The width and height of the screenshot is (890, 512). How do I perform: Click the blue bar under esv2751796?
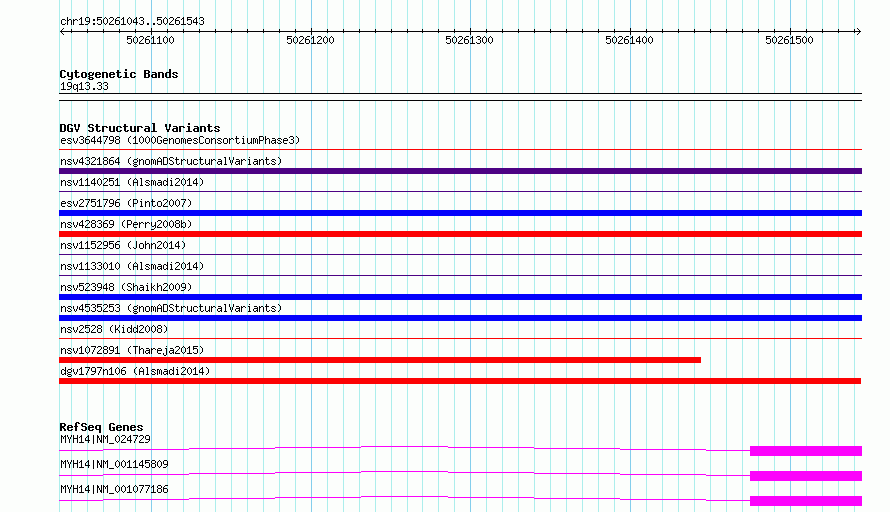click(x=460, y=213)
